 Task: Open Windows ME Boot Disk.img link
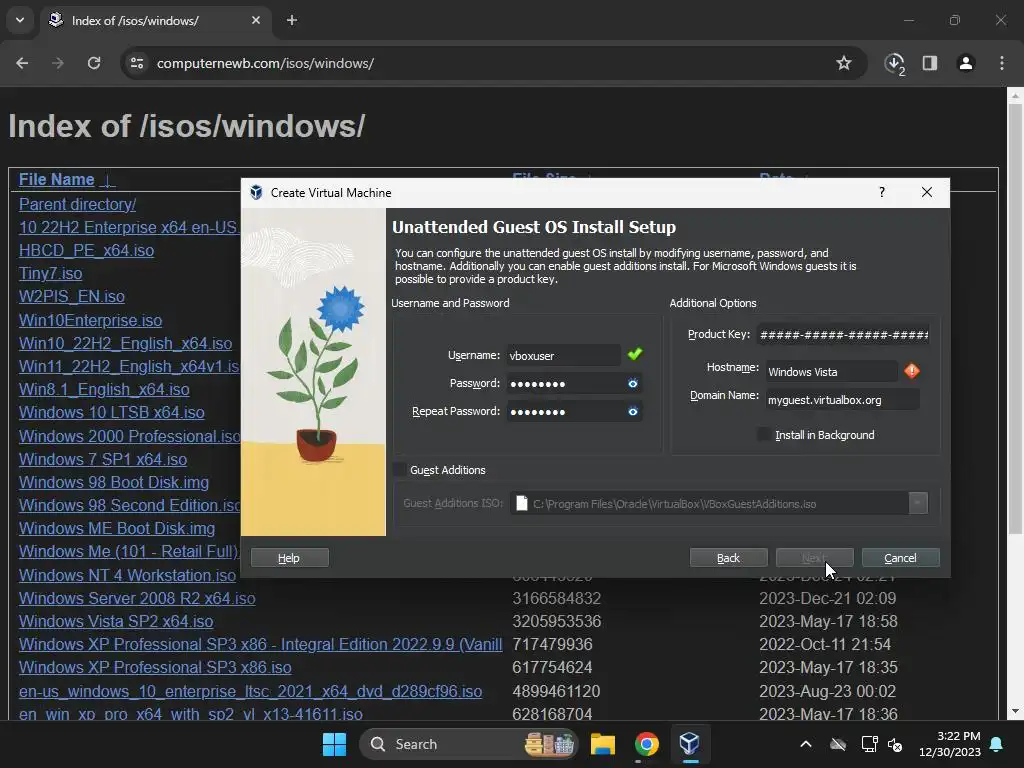[117, 528]
